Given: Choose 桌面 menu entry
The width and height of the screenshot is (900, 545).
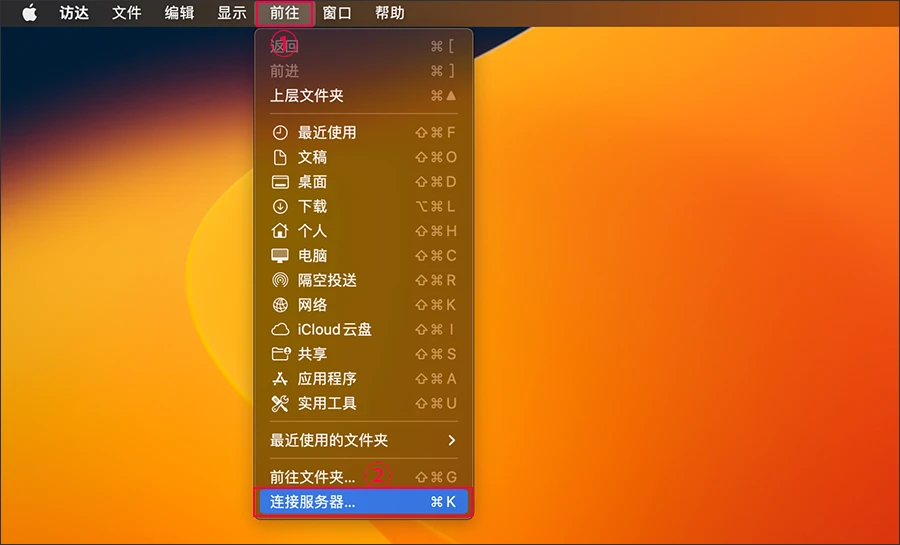Looking at the screenshot, I should click(364, 182).
